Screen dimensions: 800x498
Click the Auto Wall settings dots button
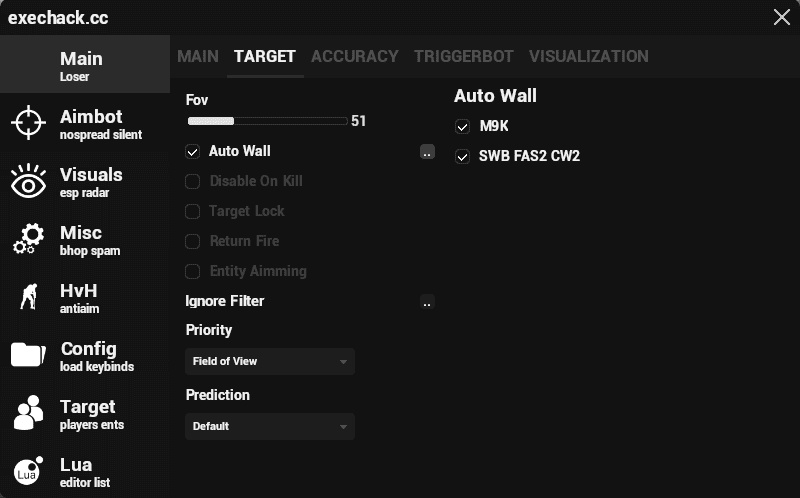click(x=427, y=152)
